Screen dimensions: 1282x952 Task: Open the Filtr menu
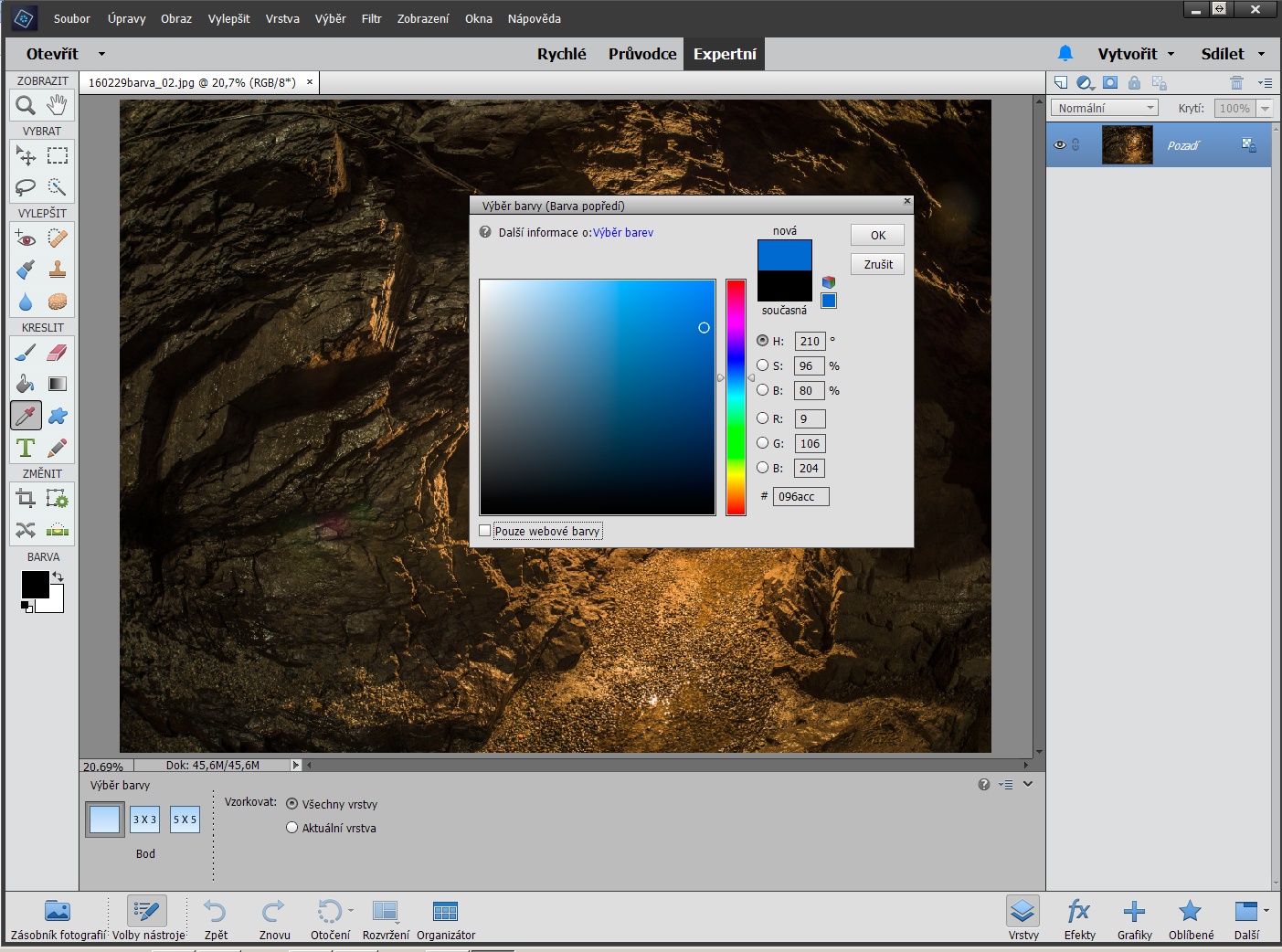(371, 18)
